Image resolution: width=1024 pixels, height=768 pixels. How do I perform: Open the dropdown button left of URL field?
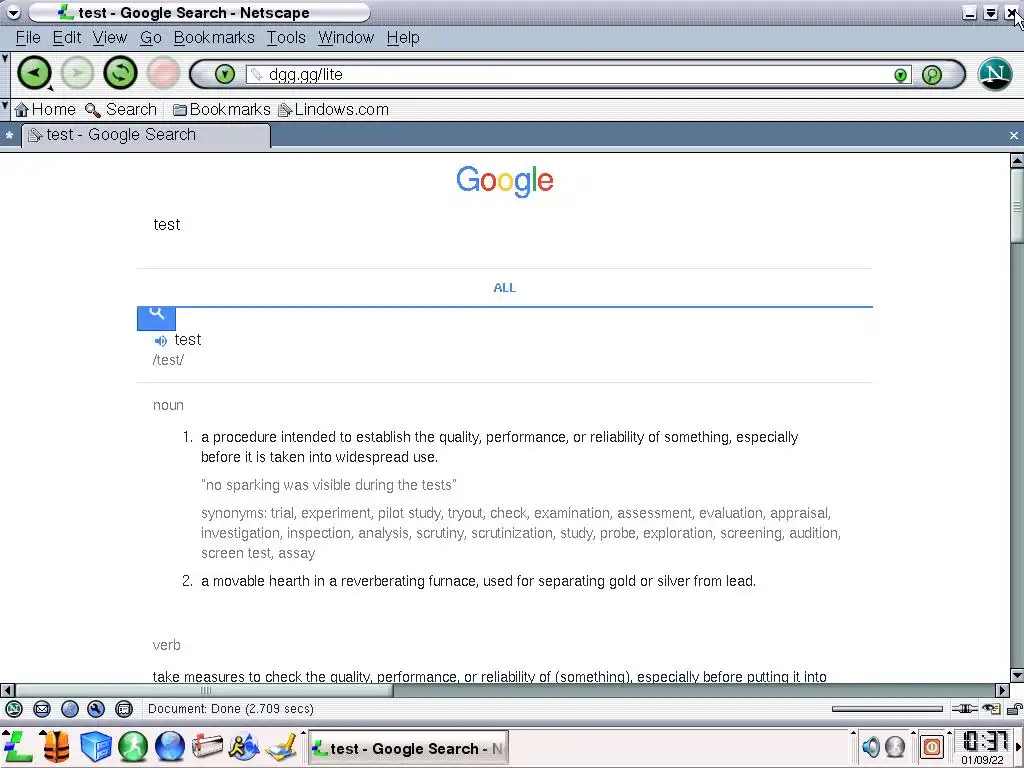[x=225, y=74]
